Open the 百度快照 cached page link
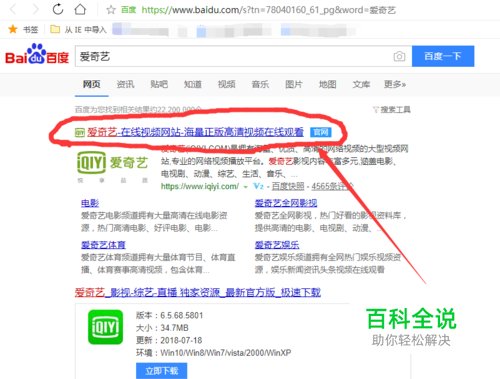This screenshot has height=379, width=500. (288, 186)
